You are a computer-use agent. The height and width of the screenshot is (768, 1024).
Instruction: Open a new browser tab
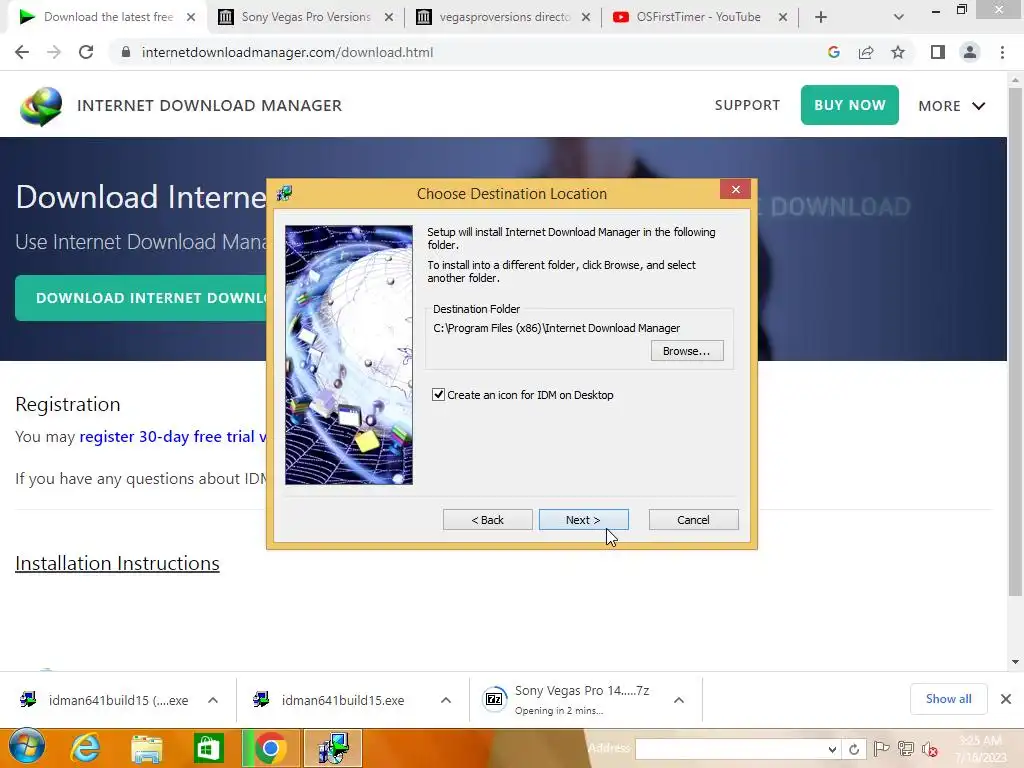821,18
